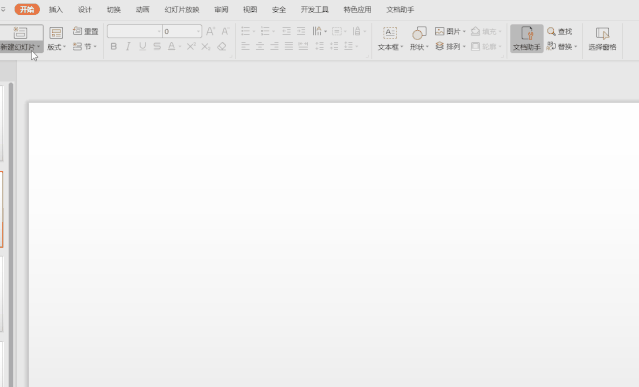Click Find (查找)
639x387 pixels.
tap(560, 31)
